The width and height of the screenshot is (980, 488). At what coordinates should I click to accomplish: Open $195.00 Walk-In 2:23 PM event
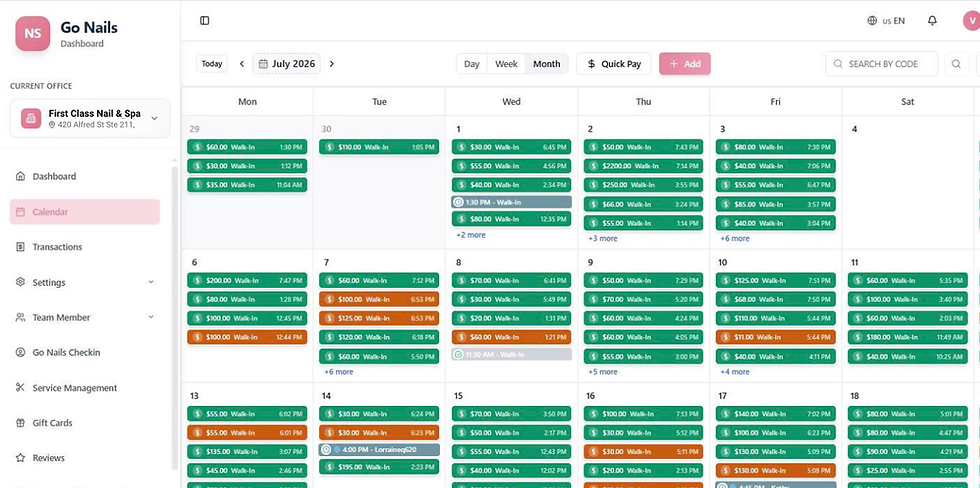(x=379, y=467)
